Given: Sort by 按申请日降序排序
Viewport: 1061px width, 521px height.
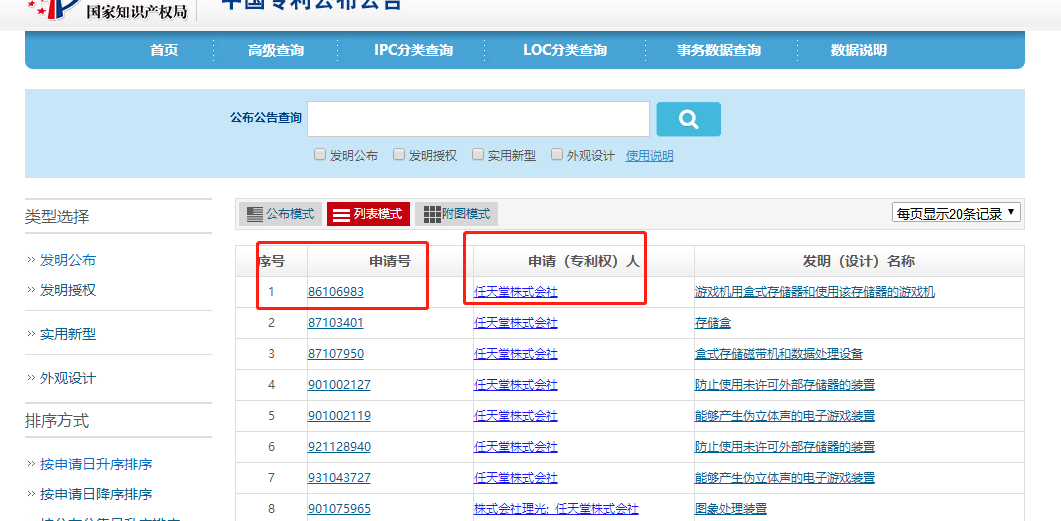Looking at the screenshot, I should pos(96,494).
